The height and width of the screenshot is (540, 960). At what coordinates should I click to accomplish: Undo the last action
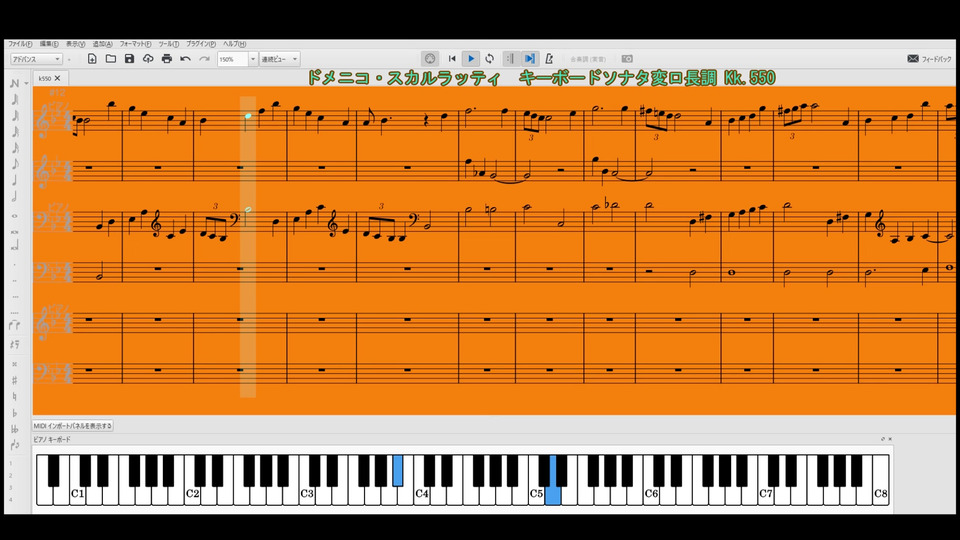186,59
